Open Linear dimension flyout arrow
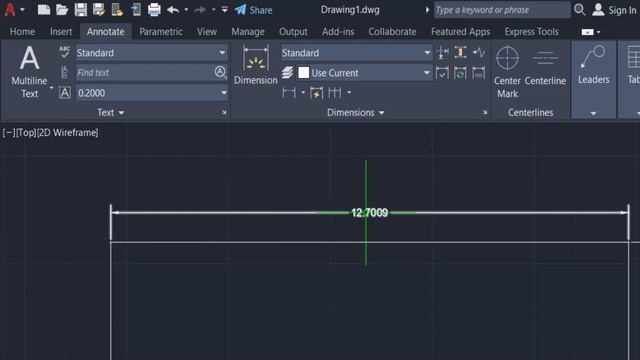 coord(303,93)
